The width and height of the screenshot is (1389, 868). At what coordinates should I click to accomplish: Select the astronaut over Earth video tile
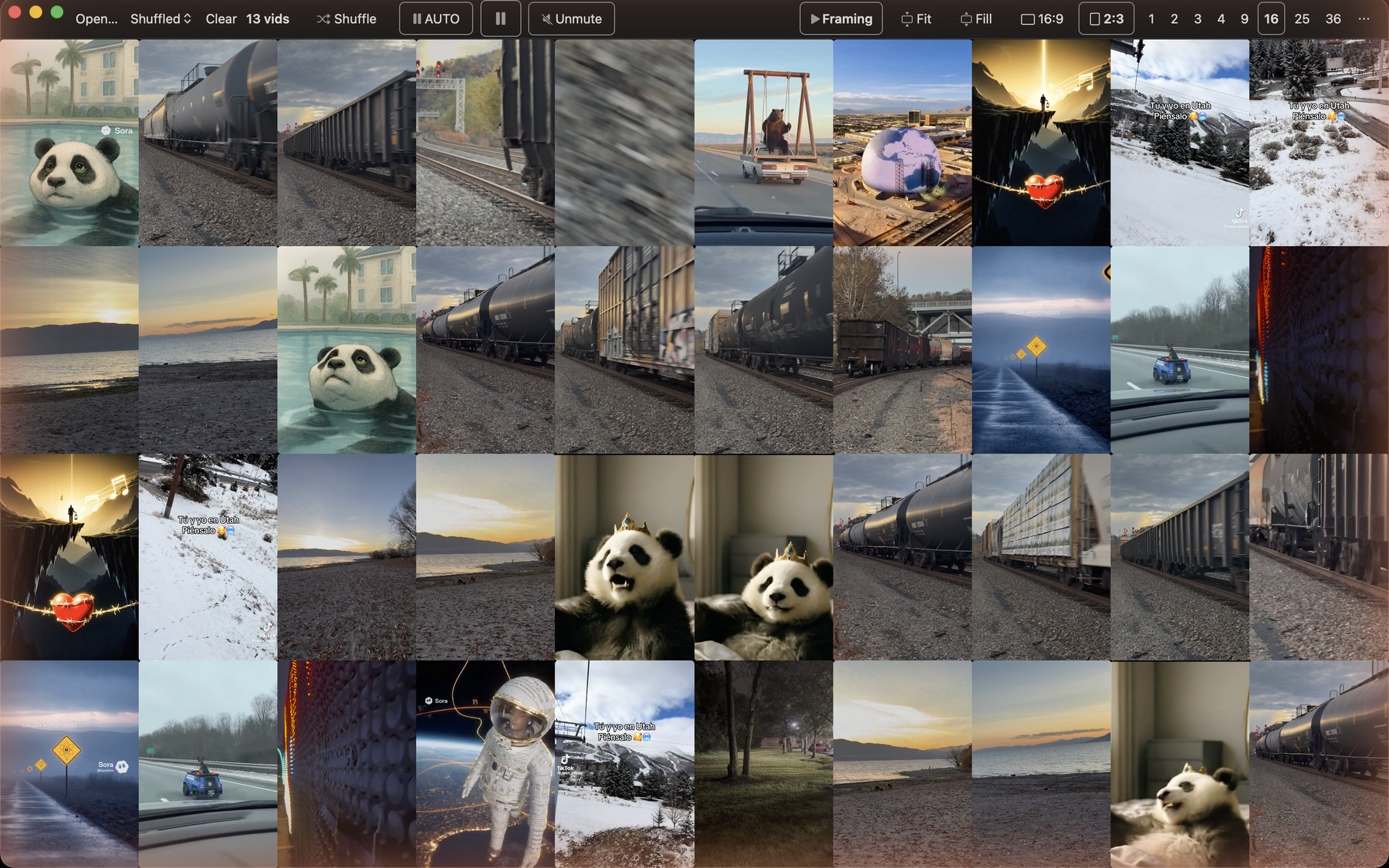pyautogui.click(x=485, y=764)
